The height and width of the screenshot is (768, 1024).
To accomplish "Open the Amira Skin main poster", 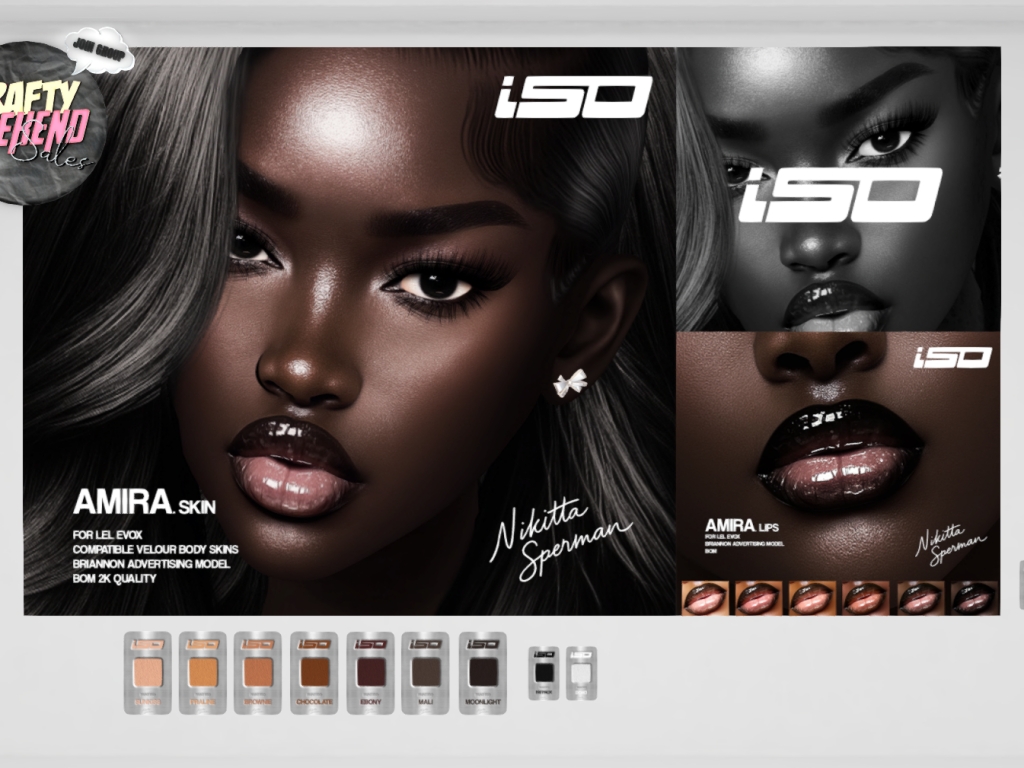I will [350, 330].
